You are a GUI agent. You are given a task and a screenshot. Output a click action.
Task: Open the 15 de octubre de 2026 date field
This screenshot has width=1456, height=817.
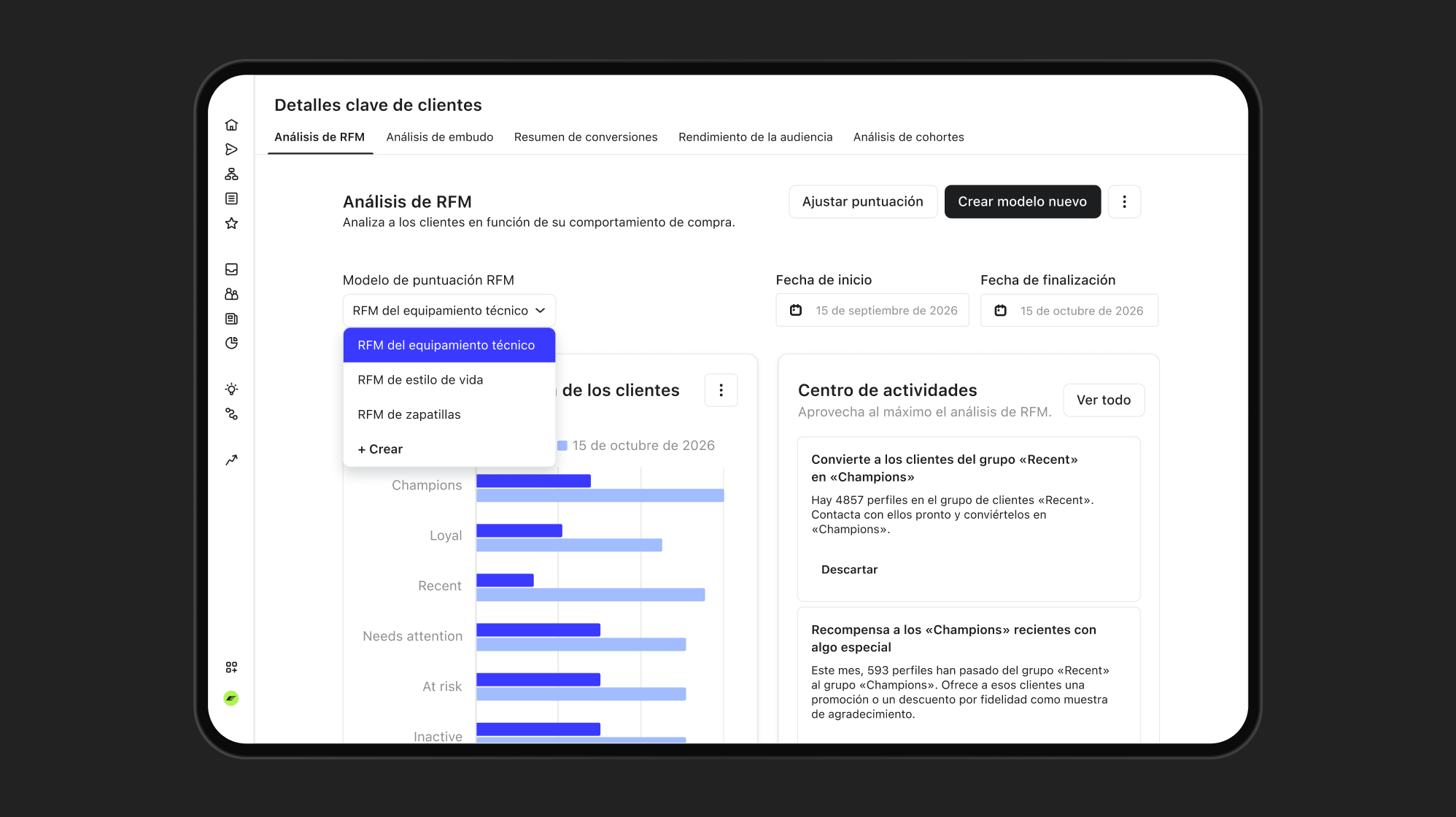1069,311
